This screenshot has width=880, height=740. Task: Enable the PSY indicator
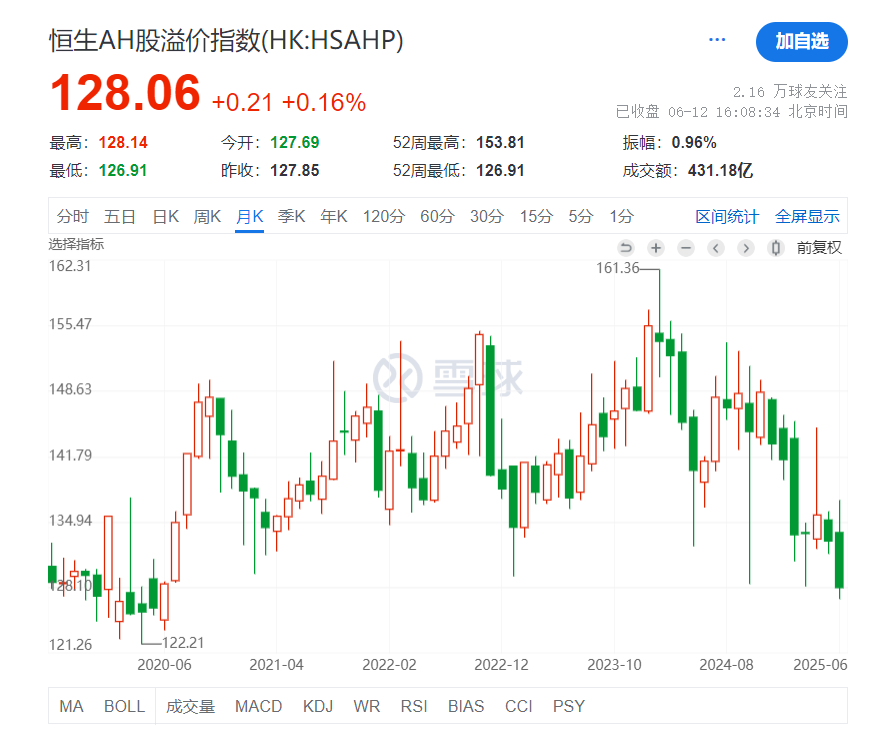click(569, 706)
